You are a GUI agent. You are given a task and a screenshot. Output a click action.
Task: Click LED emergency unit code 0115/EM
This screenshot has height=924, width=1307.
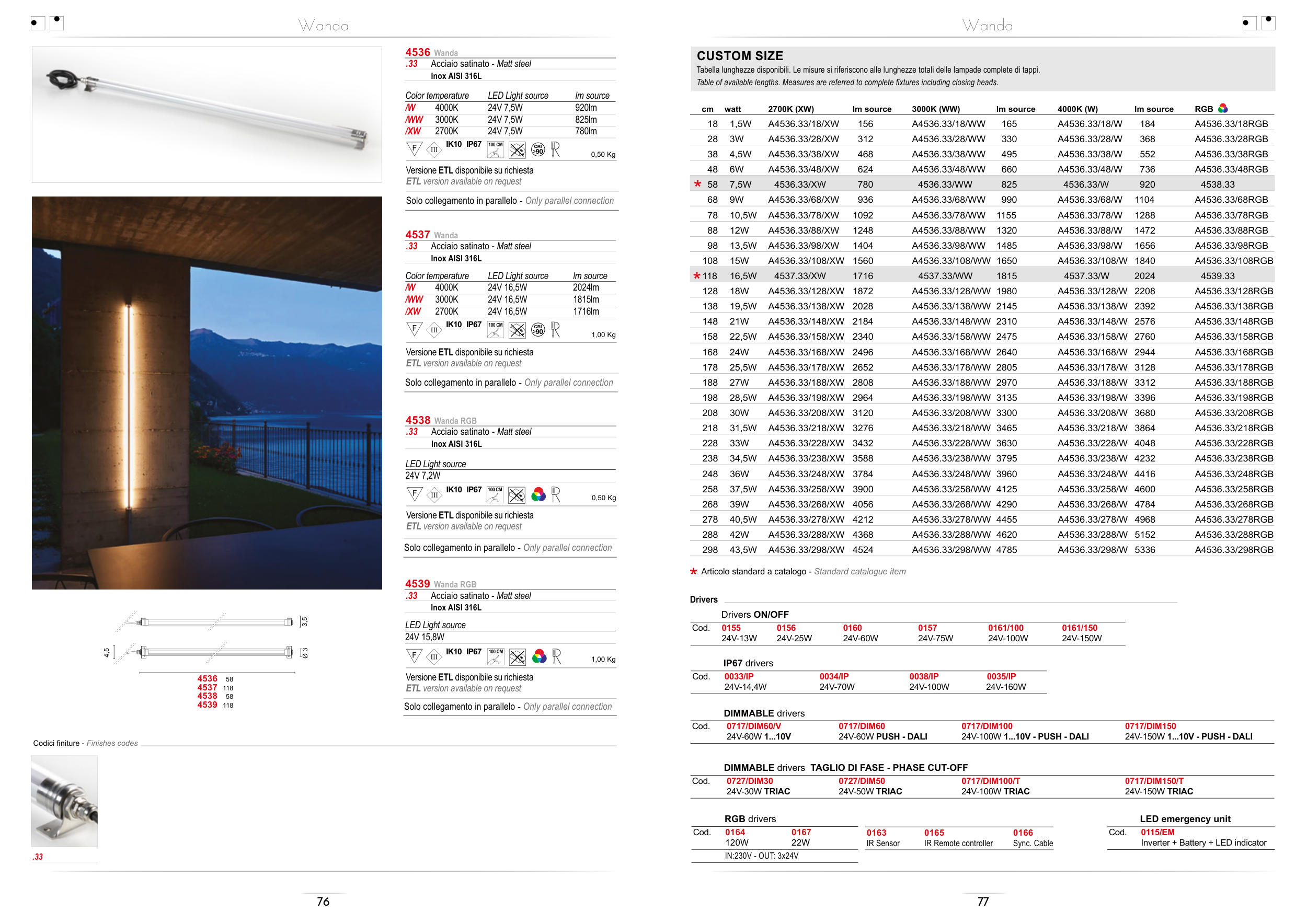(1157, 832)
